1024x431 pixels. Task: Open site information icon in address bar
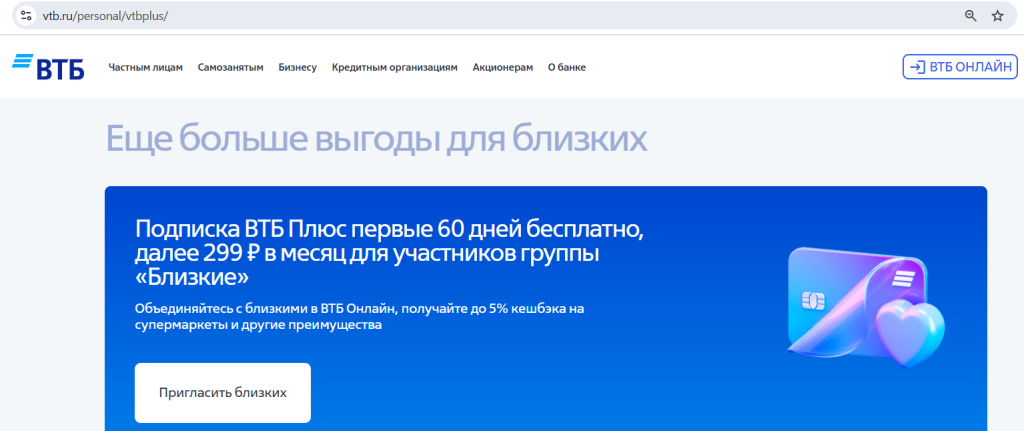[x=26, y=16]
